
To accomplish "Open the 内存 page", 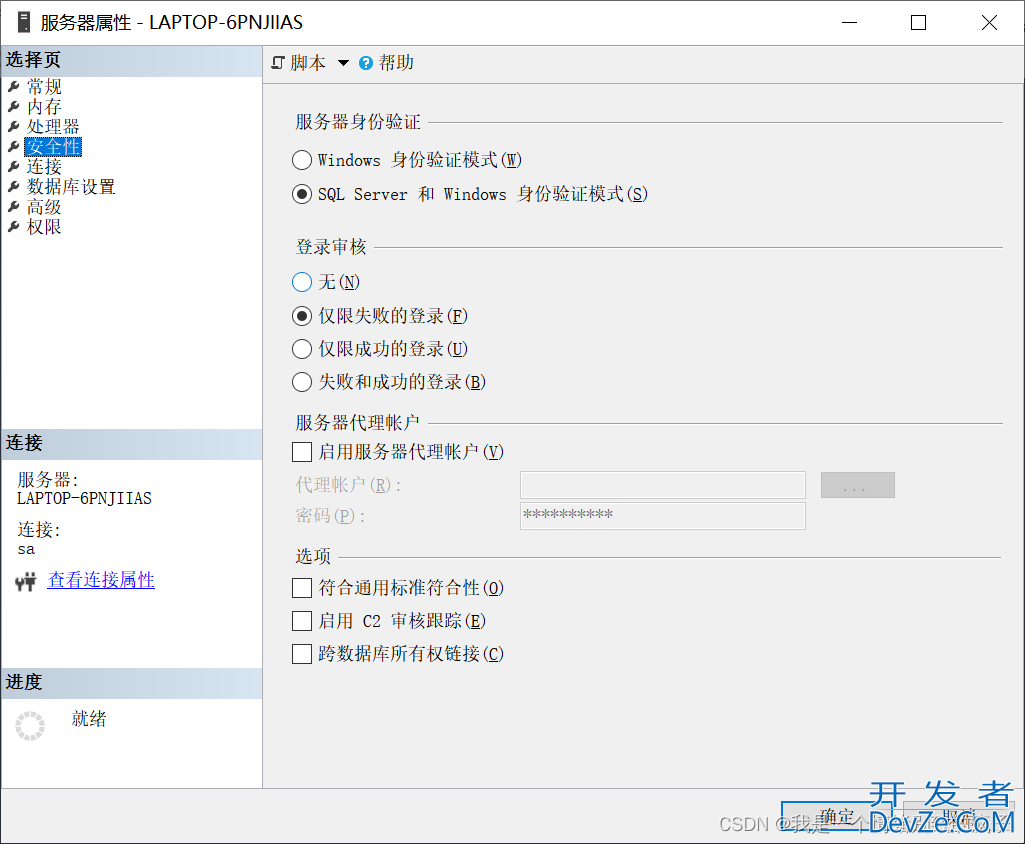I will (44, 107).
